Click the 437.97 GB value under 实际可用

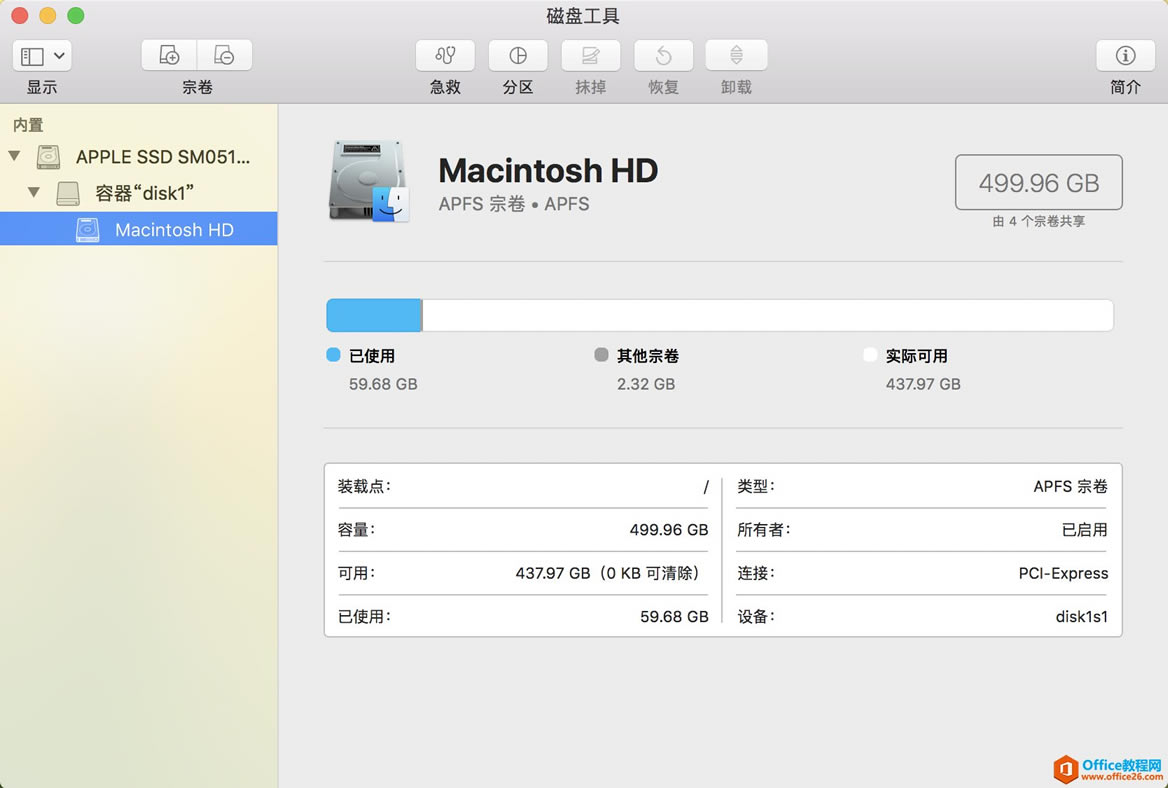pyautogui.click(x=923, y=384)
